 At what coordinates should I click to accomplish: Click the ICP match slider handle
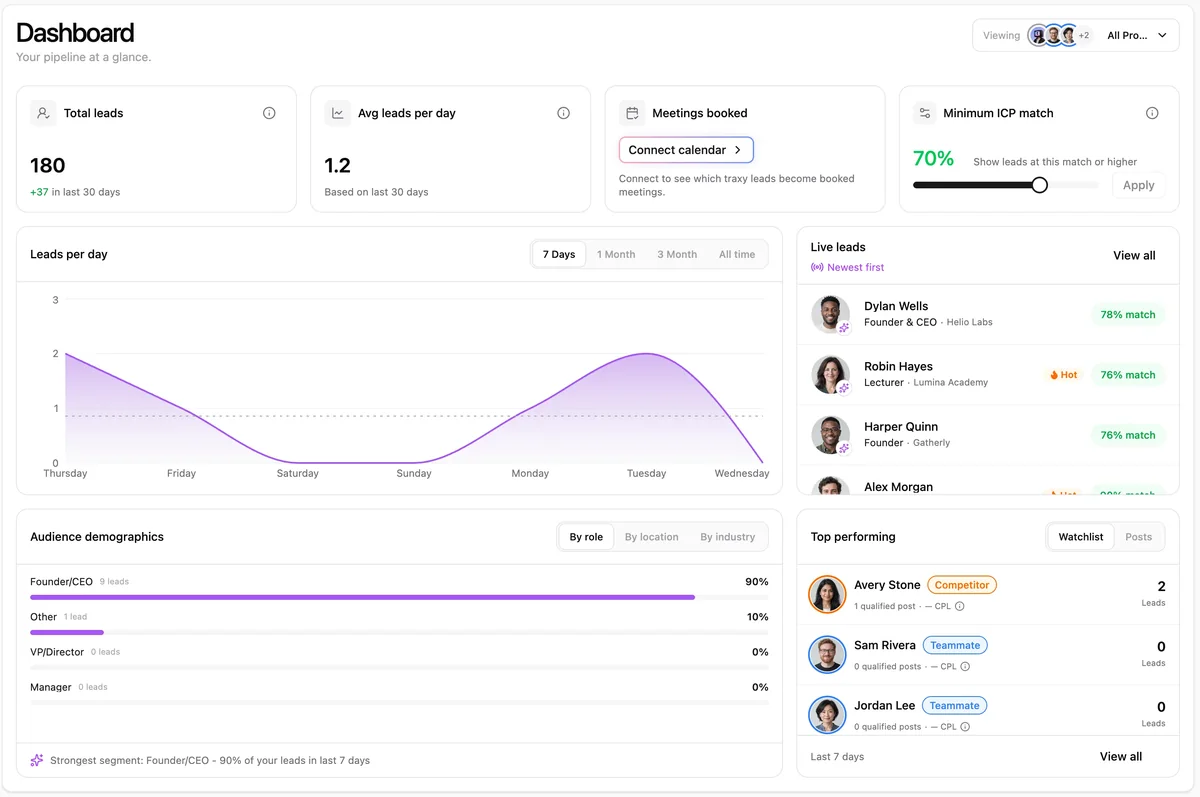(1039, 185)
